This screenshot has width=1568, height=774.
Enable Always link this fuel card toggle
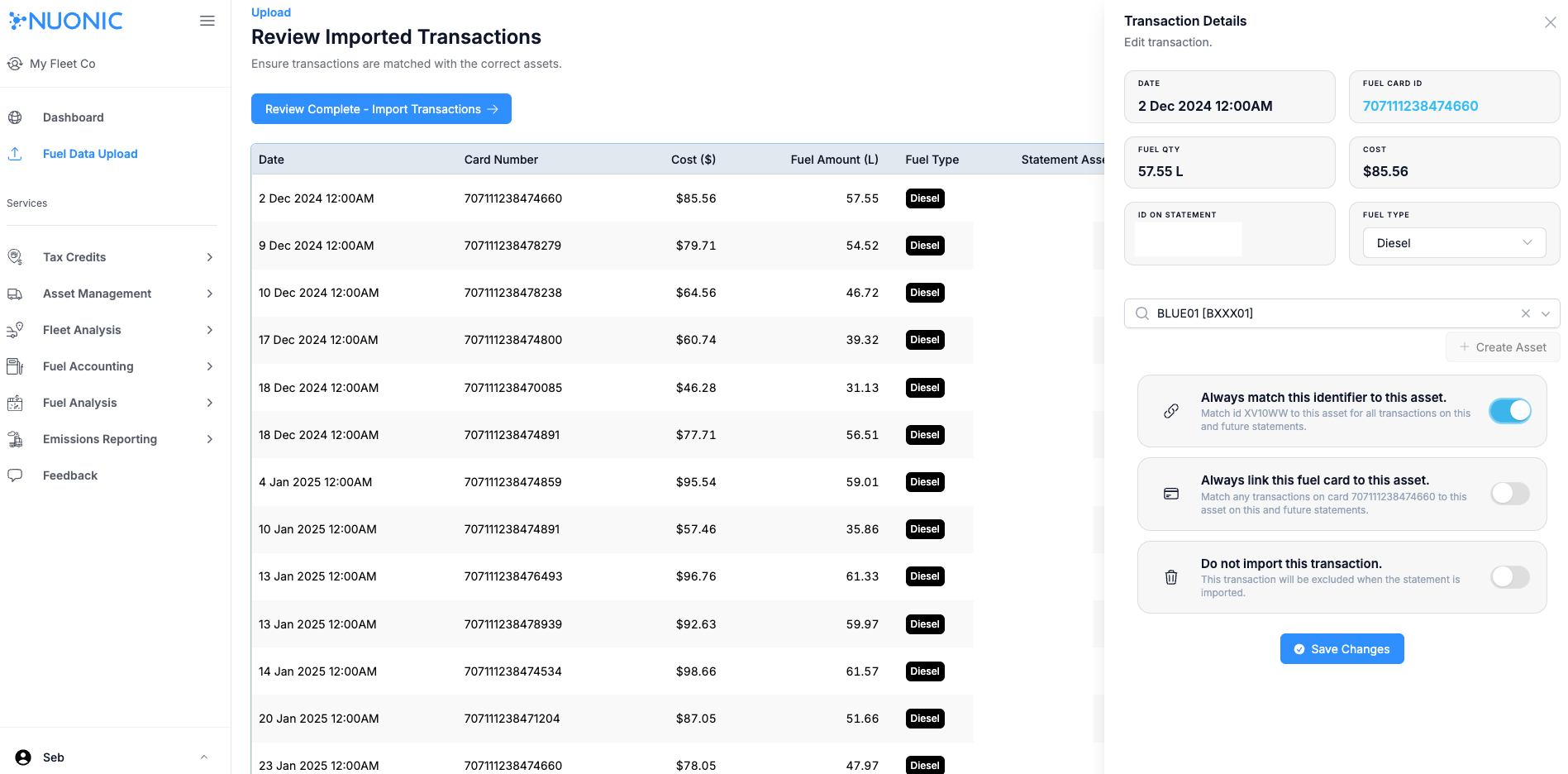coord(1510,494)
